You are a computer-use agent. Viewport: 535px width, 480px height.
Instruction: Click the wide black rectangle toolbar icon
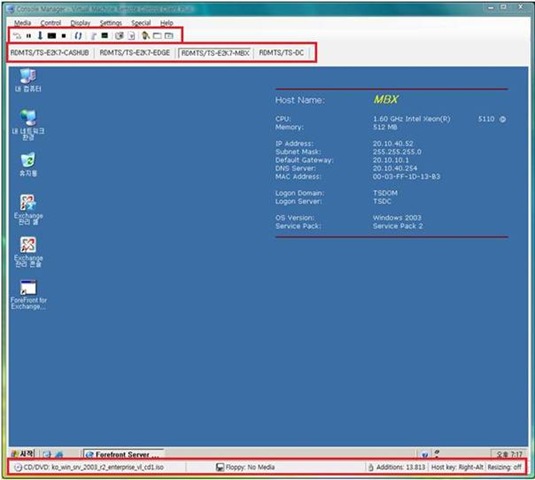tap(52, 35)
